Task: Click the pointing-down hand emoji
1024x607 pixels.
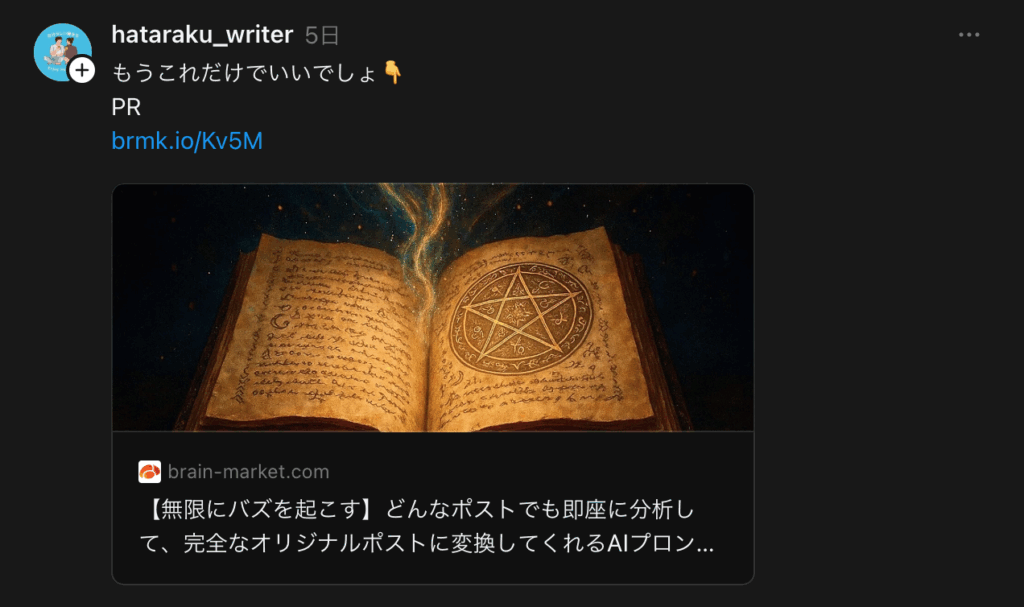Action: [x=392, y=72]
